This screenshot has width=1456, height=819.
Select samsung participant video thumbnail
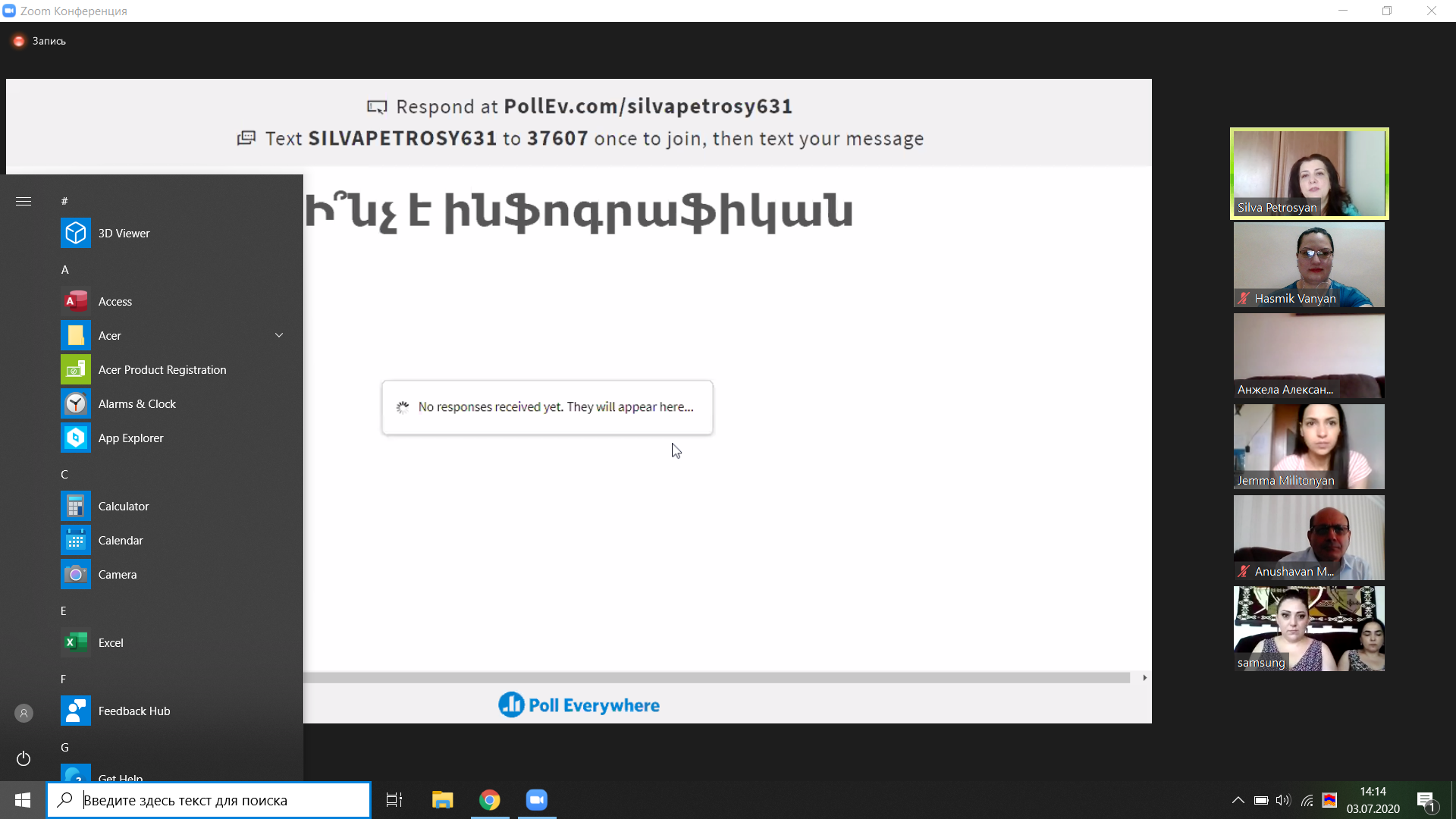pos(1309,629)
